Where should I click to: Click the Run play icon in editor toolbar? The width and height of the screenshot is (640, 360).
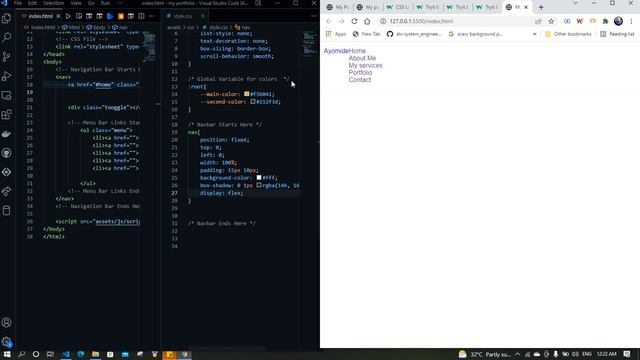click(x=68, y=16)
